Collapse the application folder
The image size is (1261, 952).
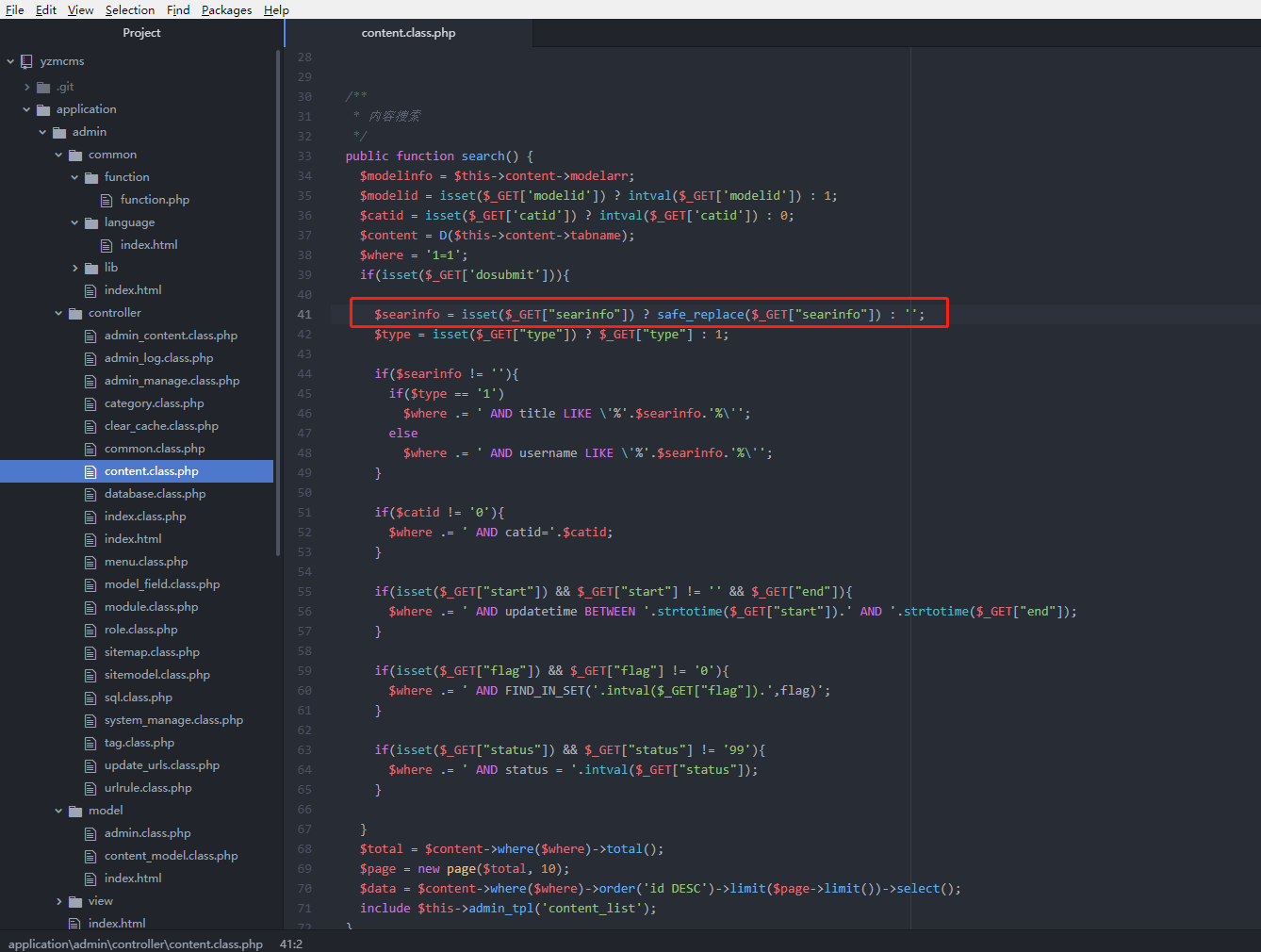(x=26, y=109)
